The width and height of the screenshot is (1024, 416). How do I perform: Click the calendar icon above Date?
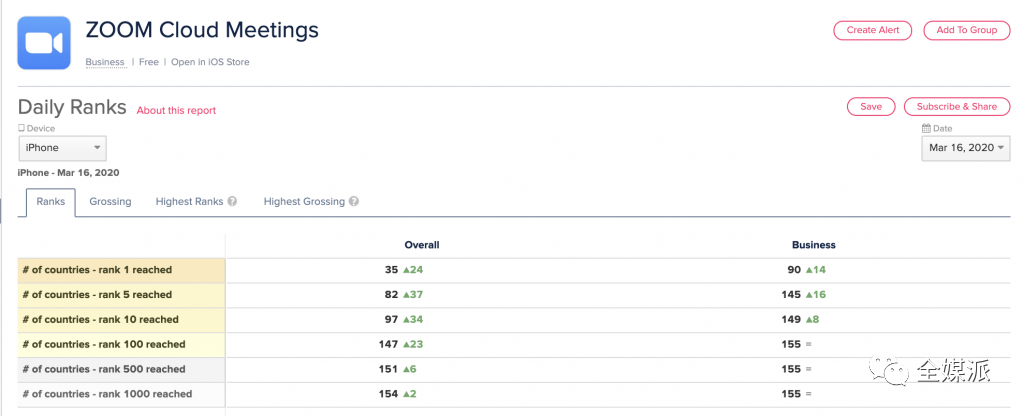click(x=926, y=129)
